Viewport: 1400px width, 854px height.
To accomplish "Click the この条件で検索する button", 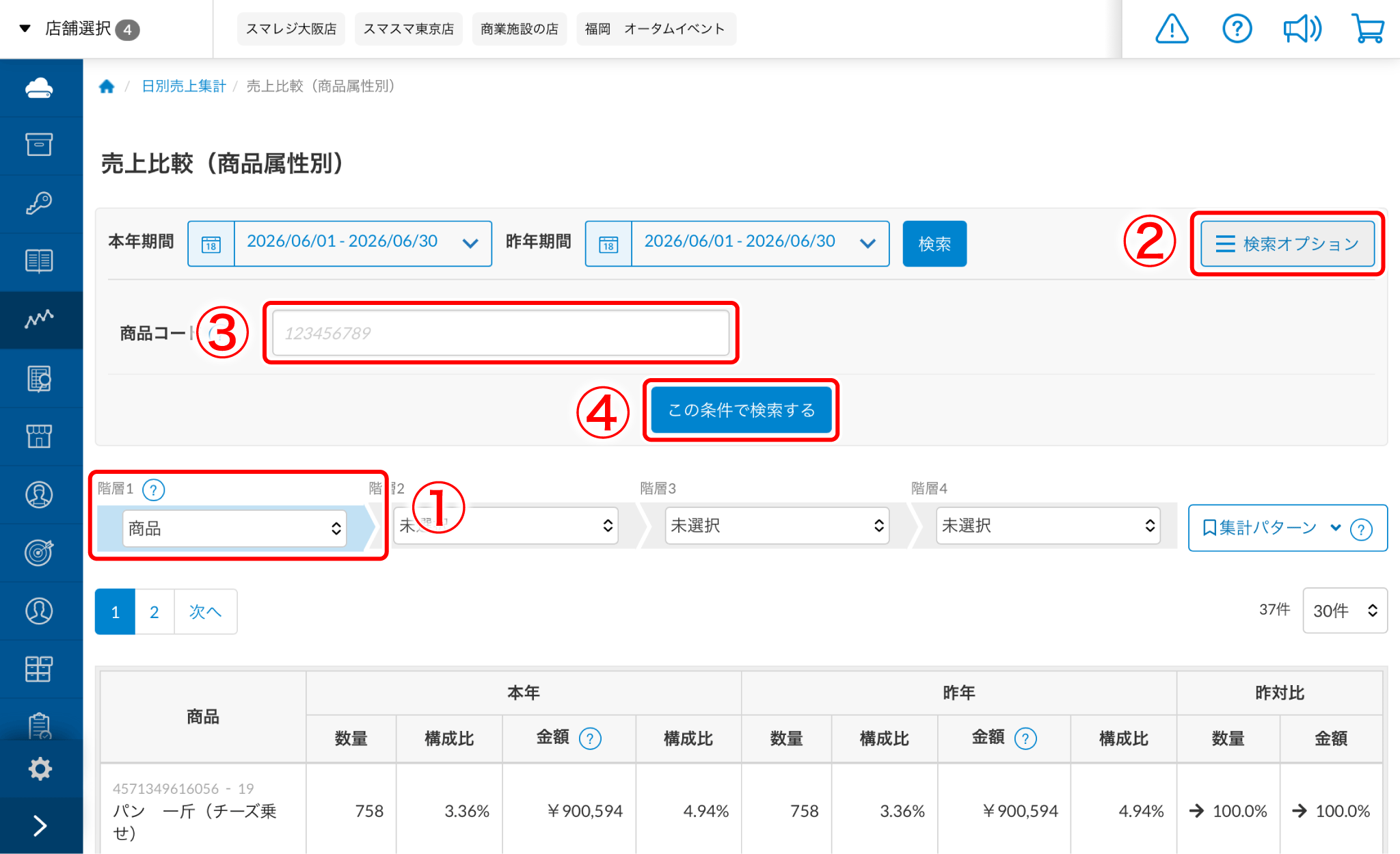I will click(741, 410).
